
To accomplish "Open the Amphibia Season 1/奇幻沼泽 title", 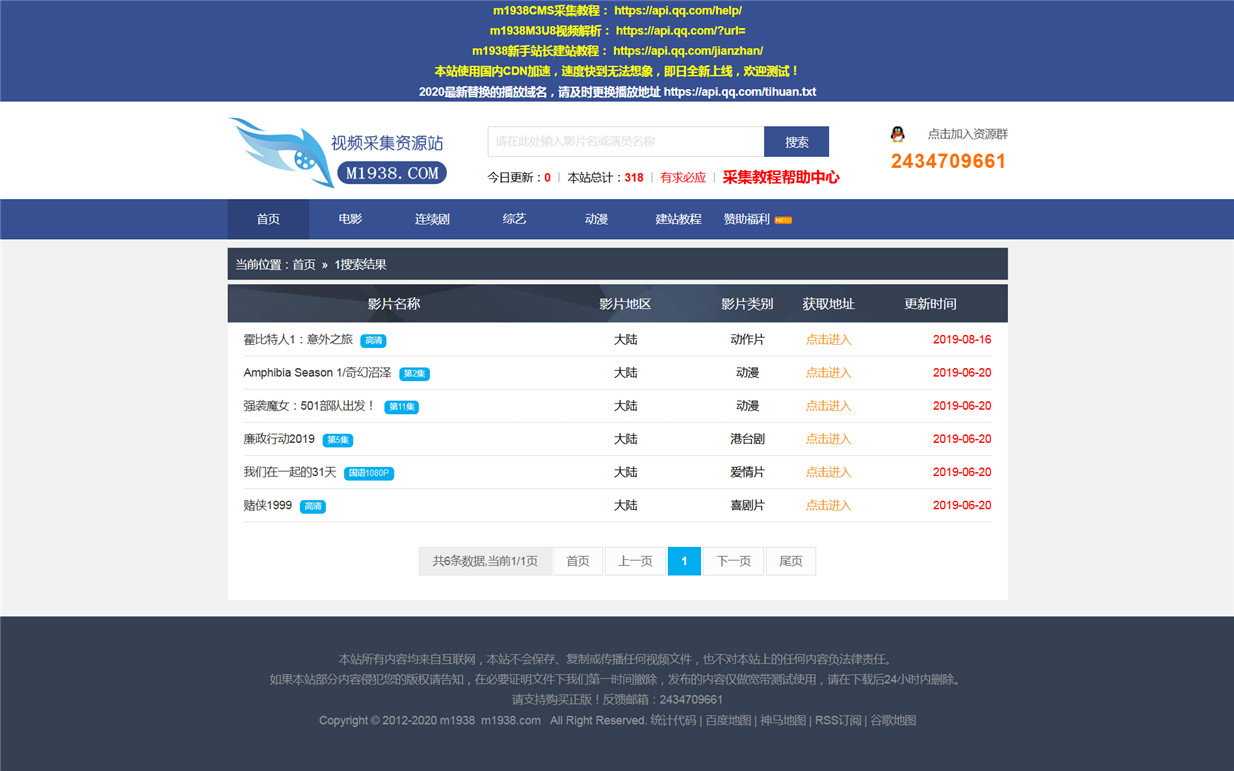I will click(x=318, y=373).
